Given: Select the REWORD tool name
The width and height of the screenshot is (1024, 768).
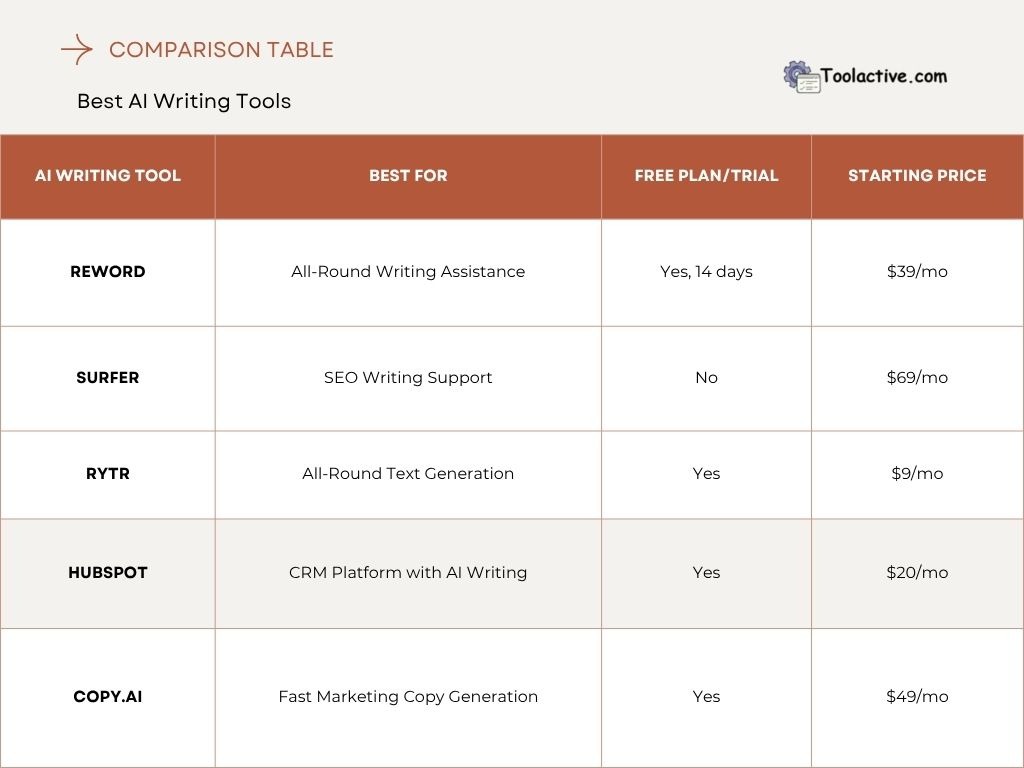Looking at the screenshot, I should pyautogui.click(x=108, y=272).
